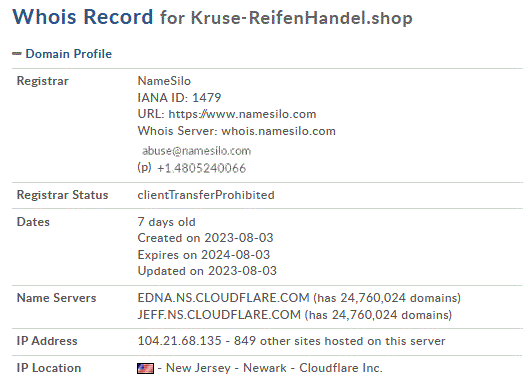Click the Domain Profile heading
This screenshot has width=524, height=382.
tap(69, 54)
